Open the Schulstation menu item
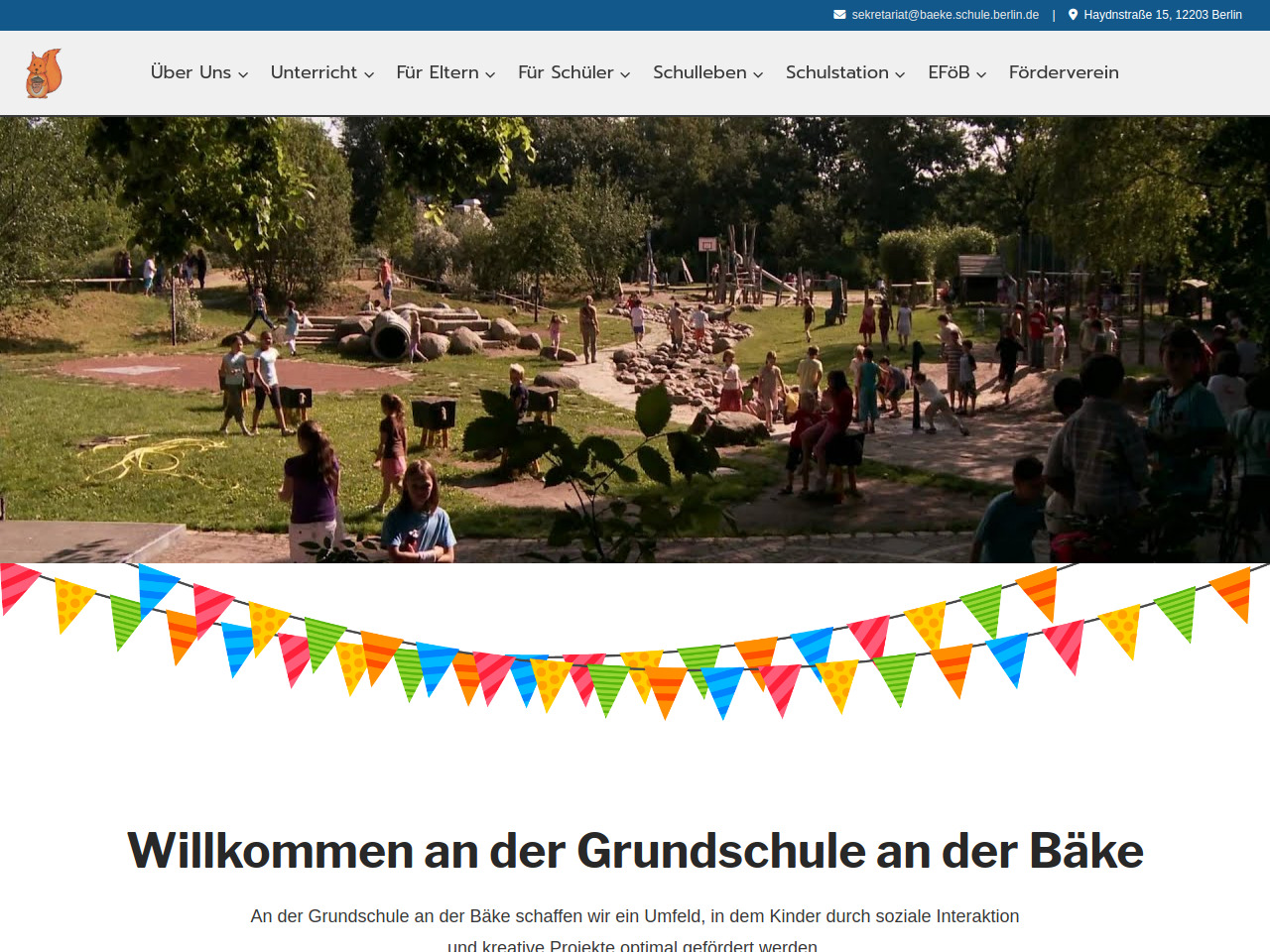Viewport: 1270px width, 952px height. [836, 72]
